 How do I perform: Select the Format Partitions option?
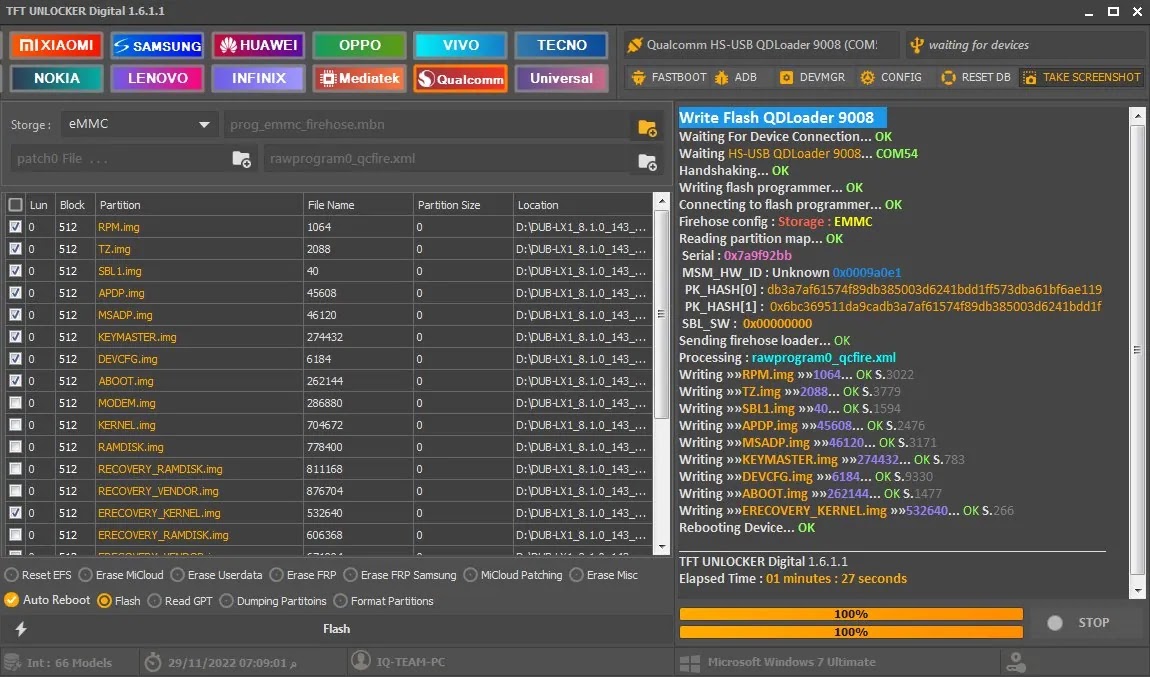(x=384, y=601)
